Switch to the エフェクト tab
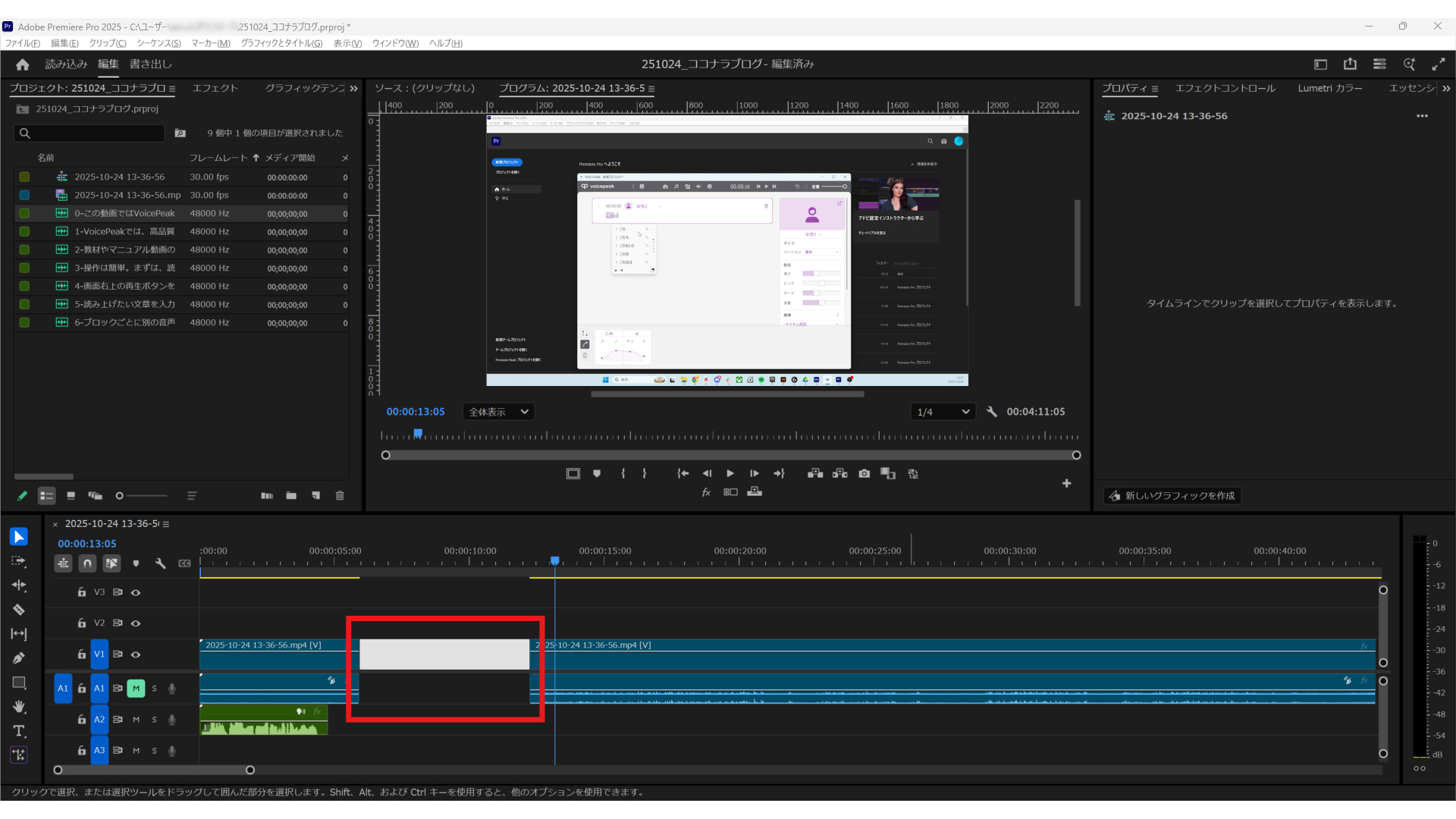This screenshot has width=1456, height=819. click(x=215, y=88)
